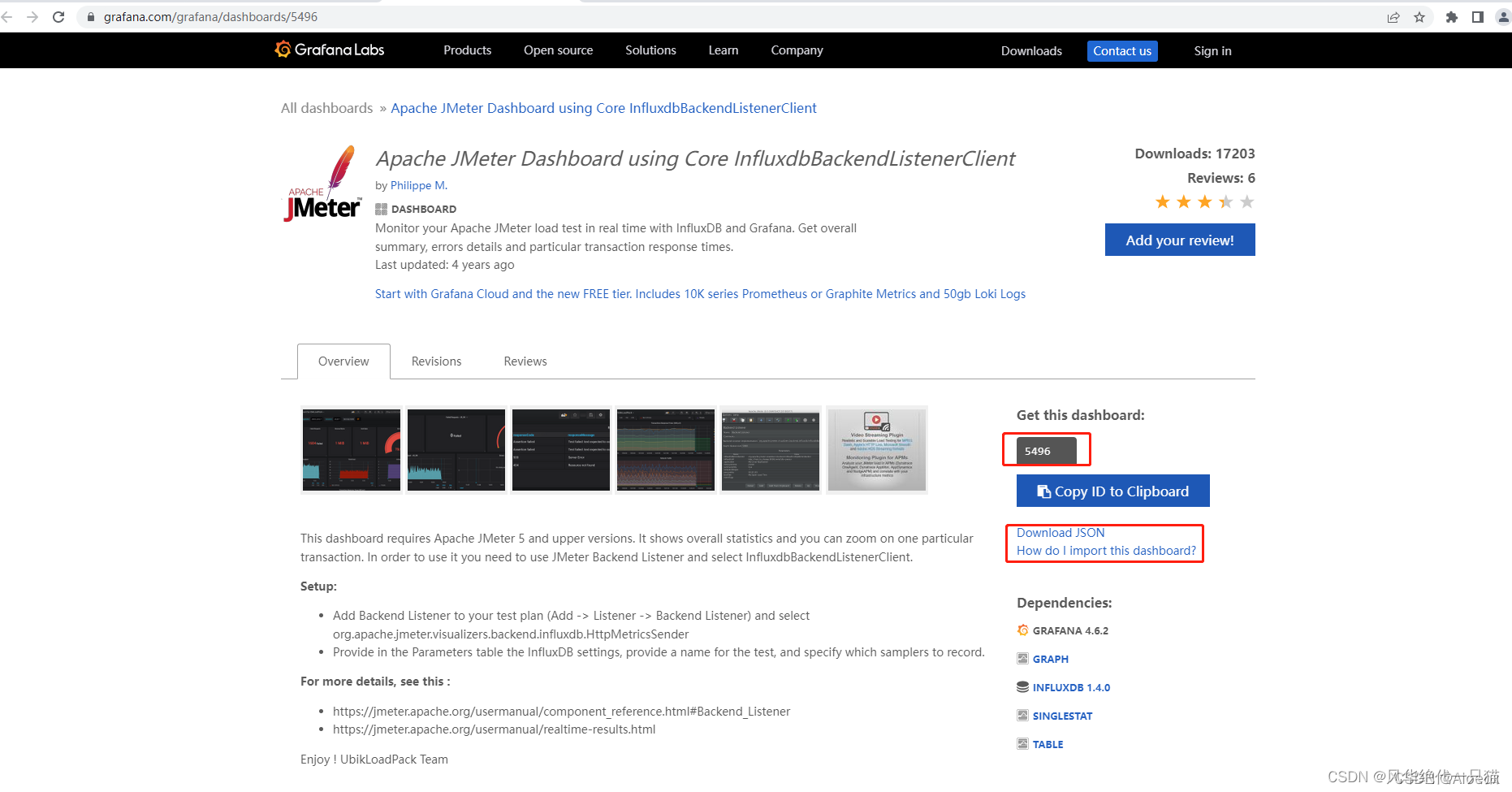
Task: Click the Reviews: 6 text
Action: tap(1221, 178)
